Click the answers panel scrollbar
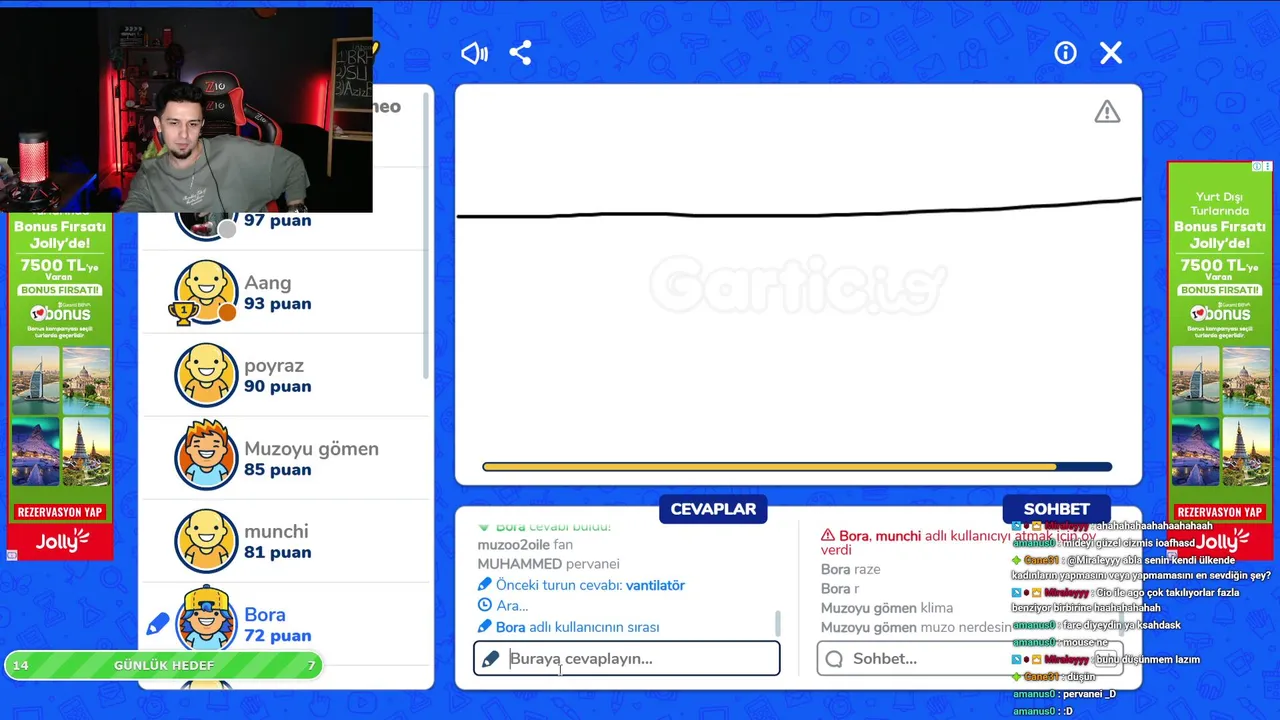The width and height of the screenshot is (1280, 720). [x=777, y=623]
